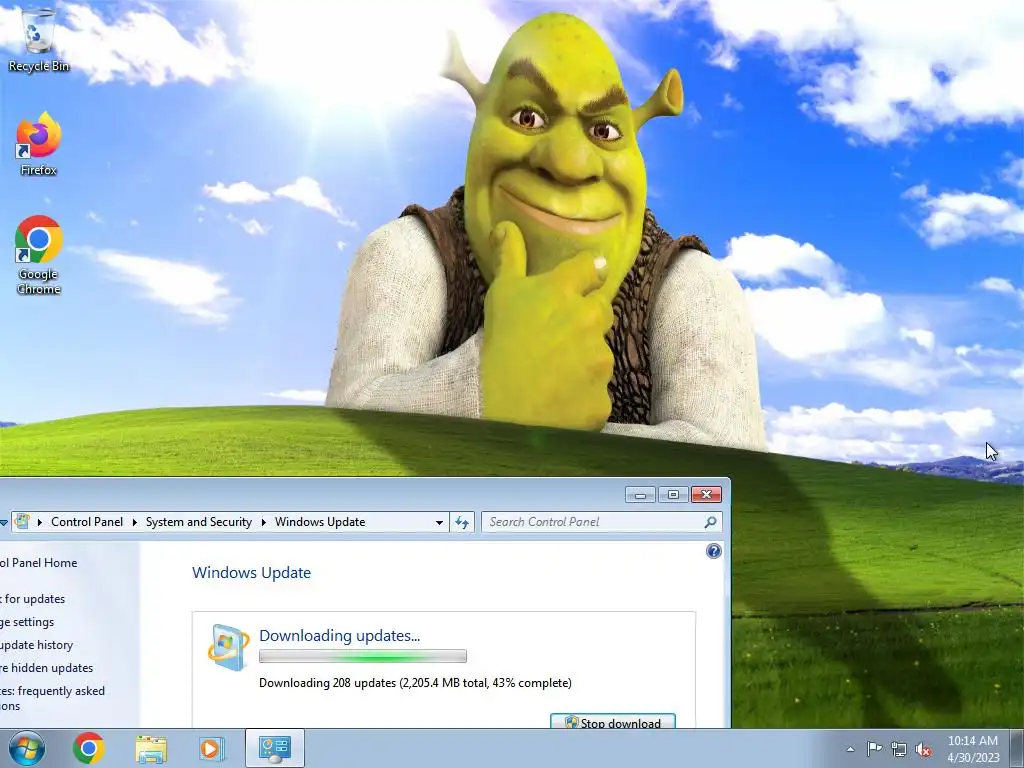The image size is (1024, 768).
Task: Click the Downloading updates... heading
Action: pos(340,635)
